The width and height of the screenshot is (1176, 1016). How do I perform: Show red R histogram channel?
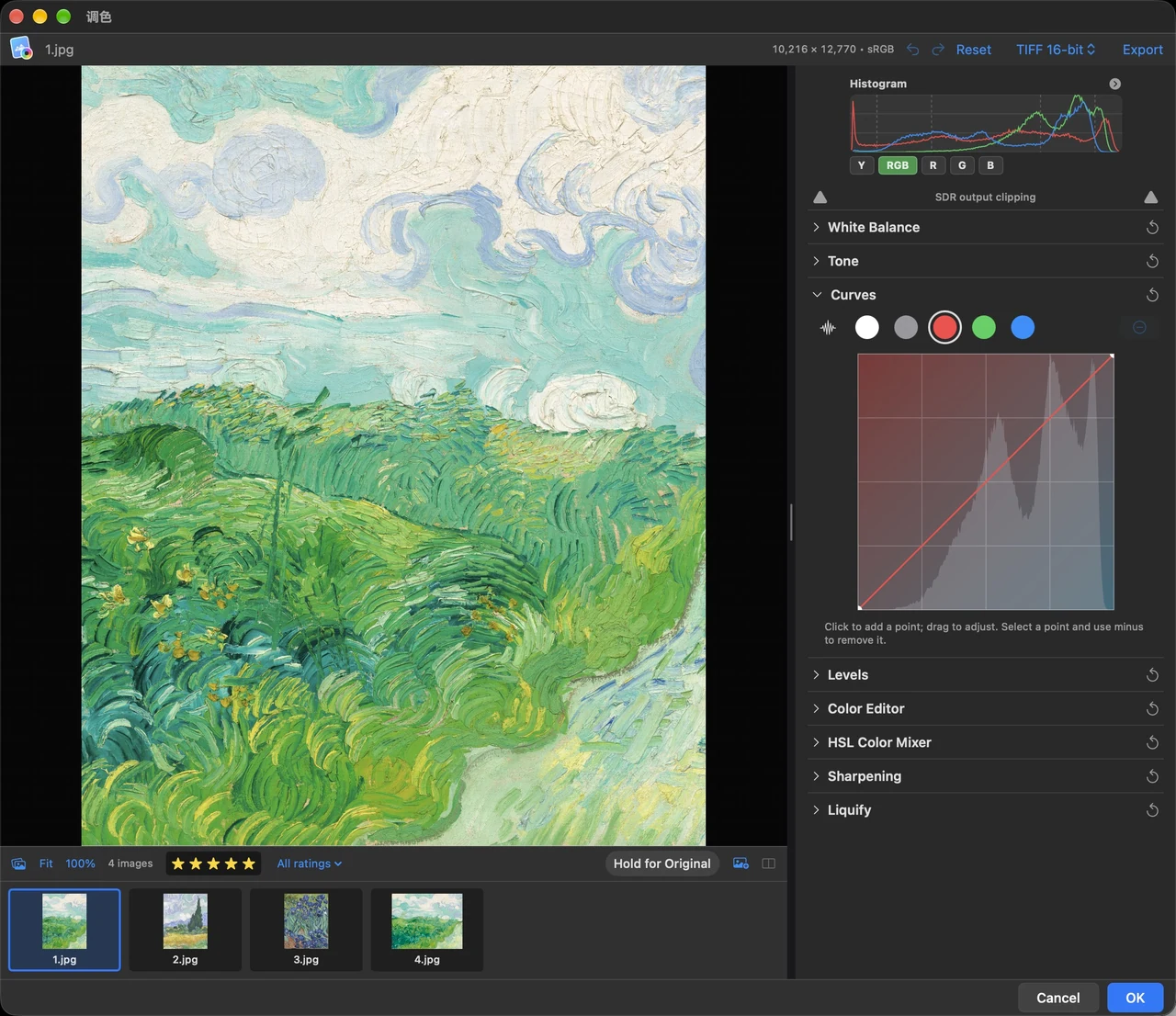point(933,165)
